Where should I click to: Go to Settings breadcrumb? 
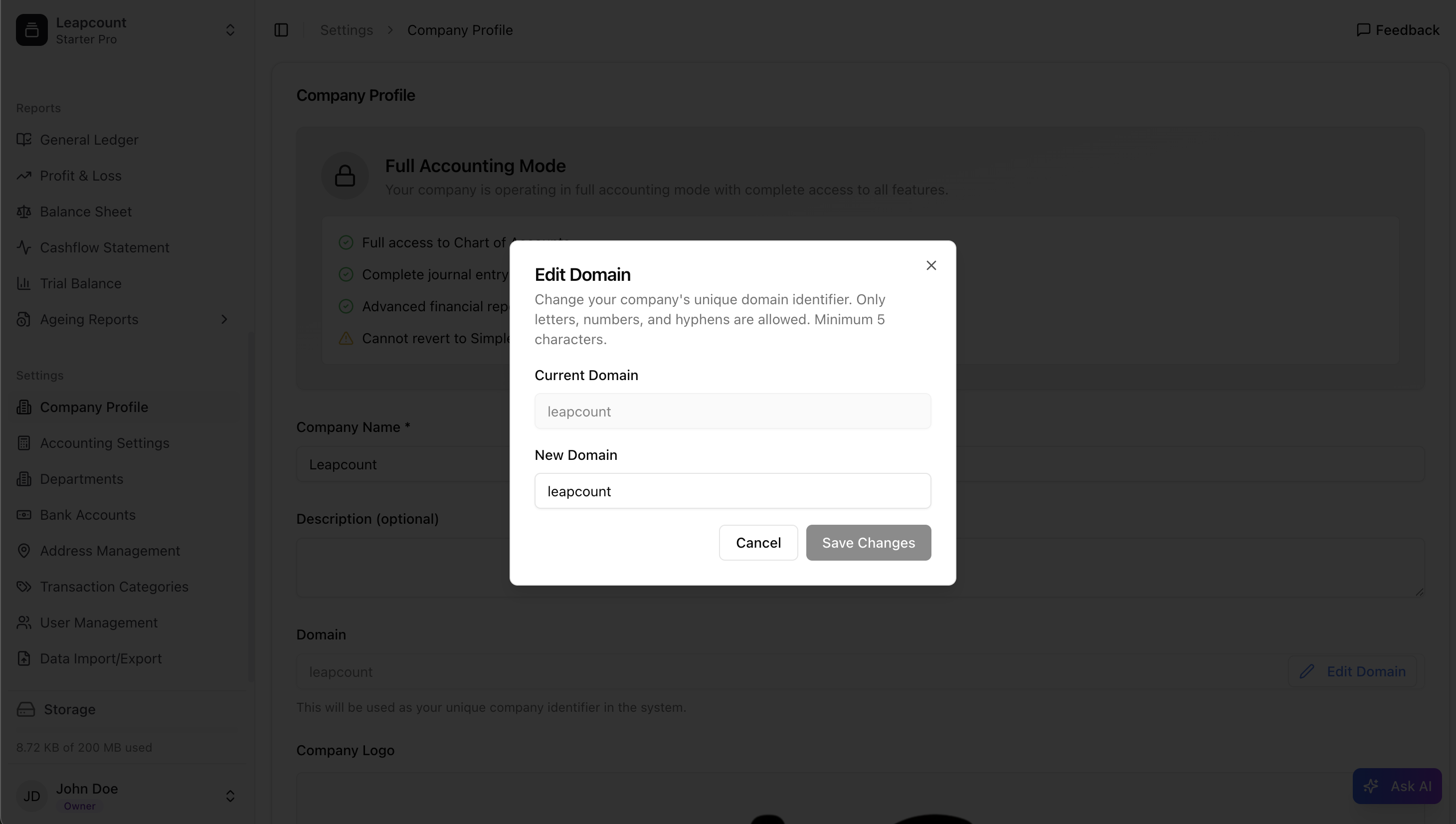[346, 30]
